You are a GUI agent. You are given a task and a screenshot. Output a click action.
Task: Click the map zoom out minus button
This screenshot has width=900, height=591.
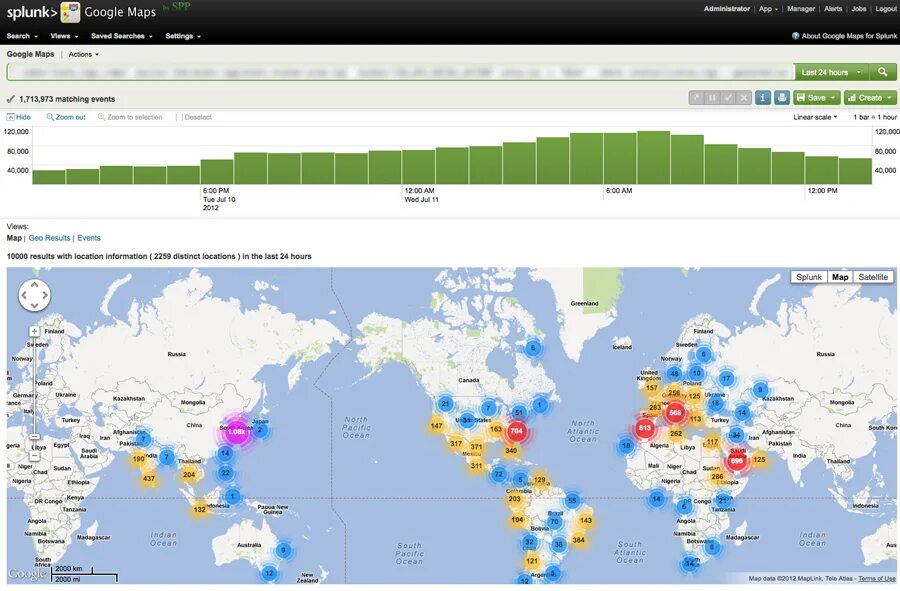click(x=34, y=456)
